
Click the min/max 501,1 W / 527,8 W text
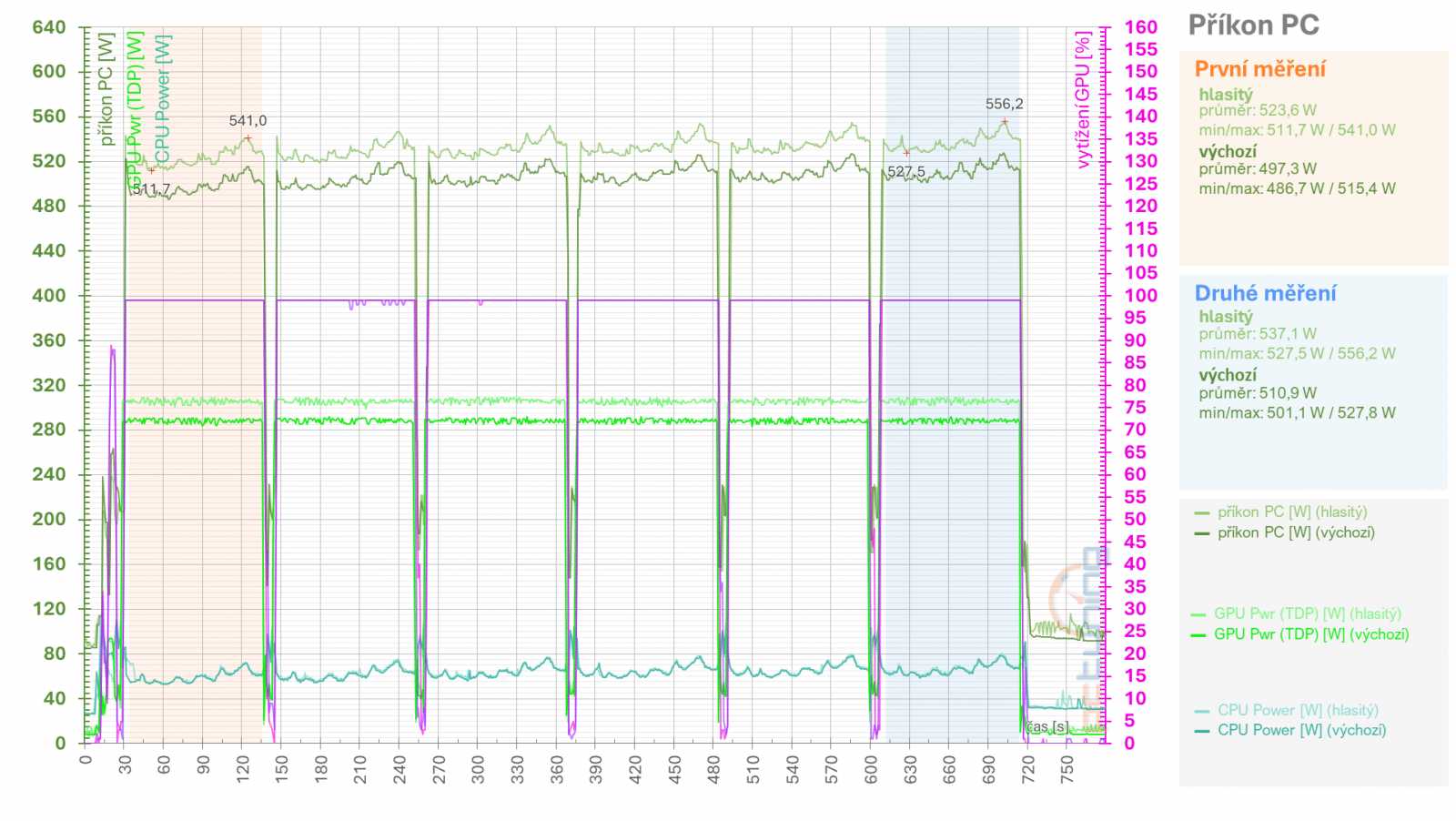[x=1299, y=411]
